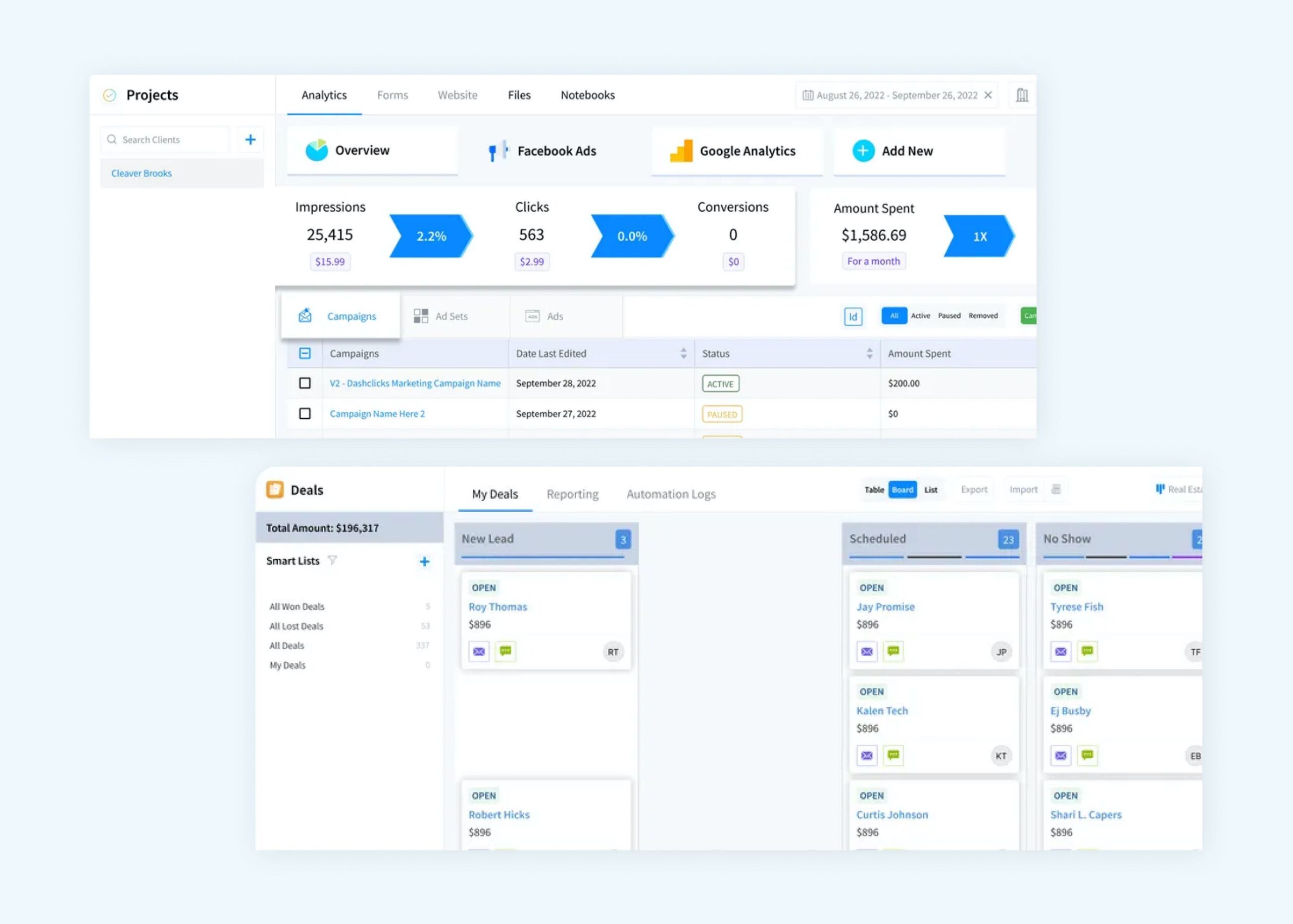This screenshot has width=1293, height=924.
Task: Click chat icon on Roy Thomas card
Action: pos(505,651)
